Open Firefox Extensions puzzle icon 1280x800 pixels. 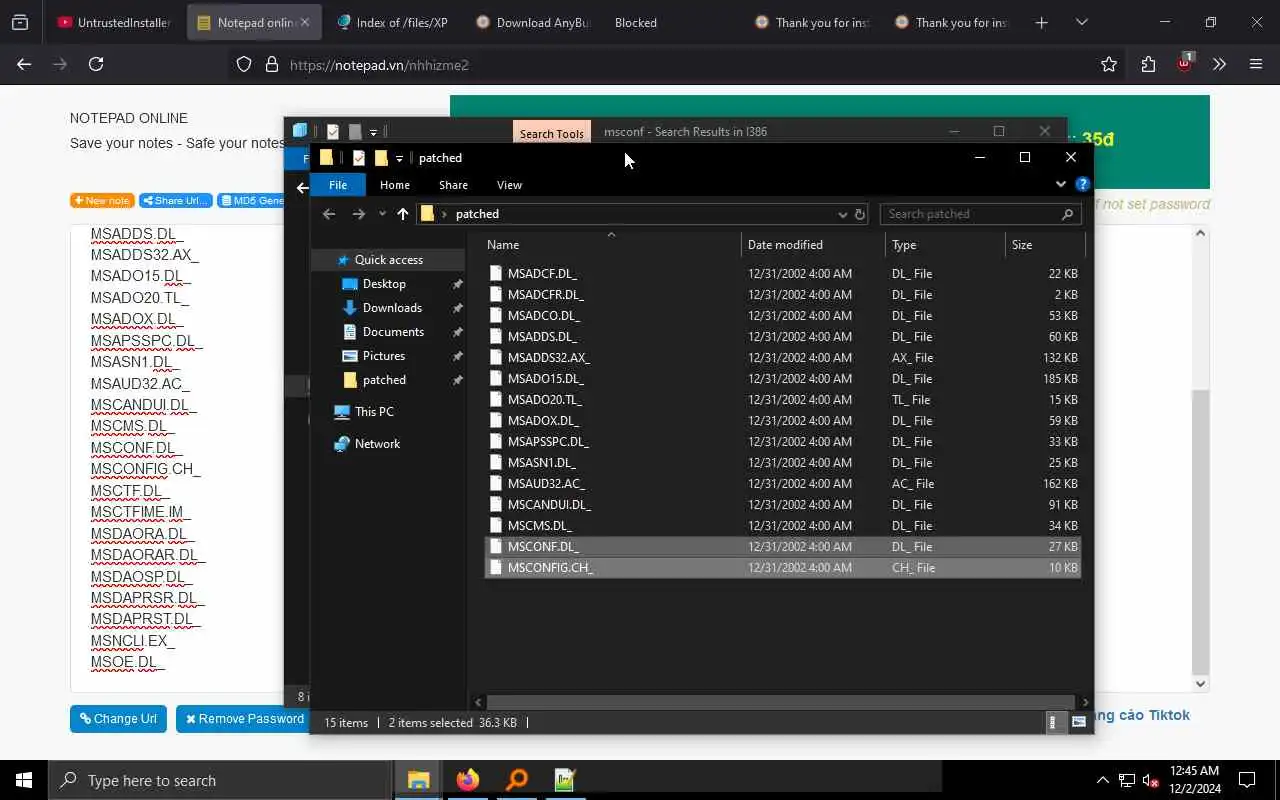[x=1148, y=64]
